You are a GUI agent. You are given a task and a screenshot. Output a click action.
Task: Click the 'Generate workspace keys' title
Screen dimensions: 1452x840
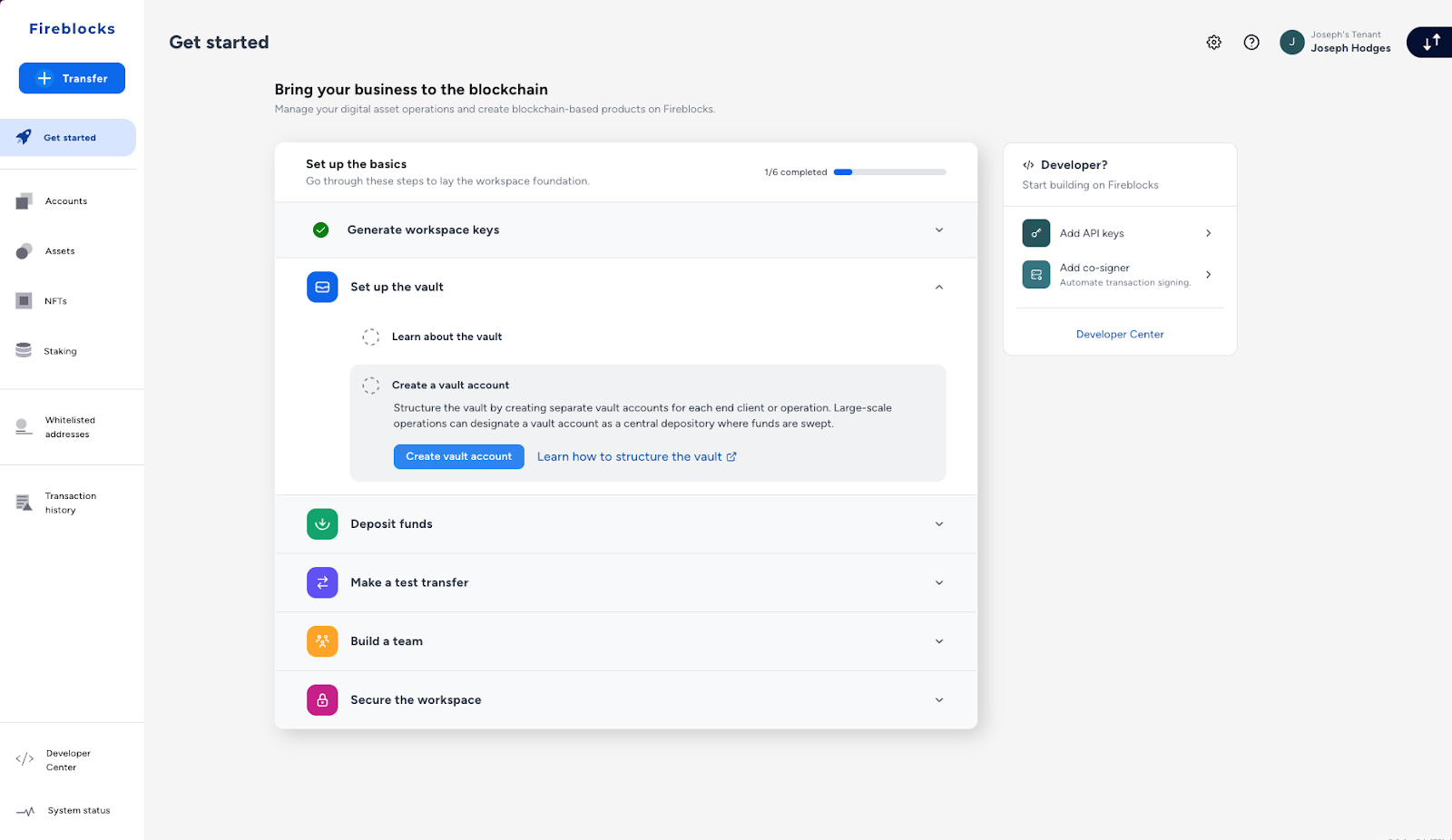[x=423, y=230]
